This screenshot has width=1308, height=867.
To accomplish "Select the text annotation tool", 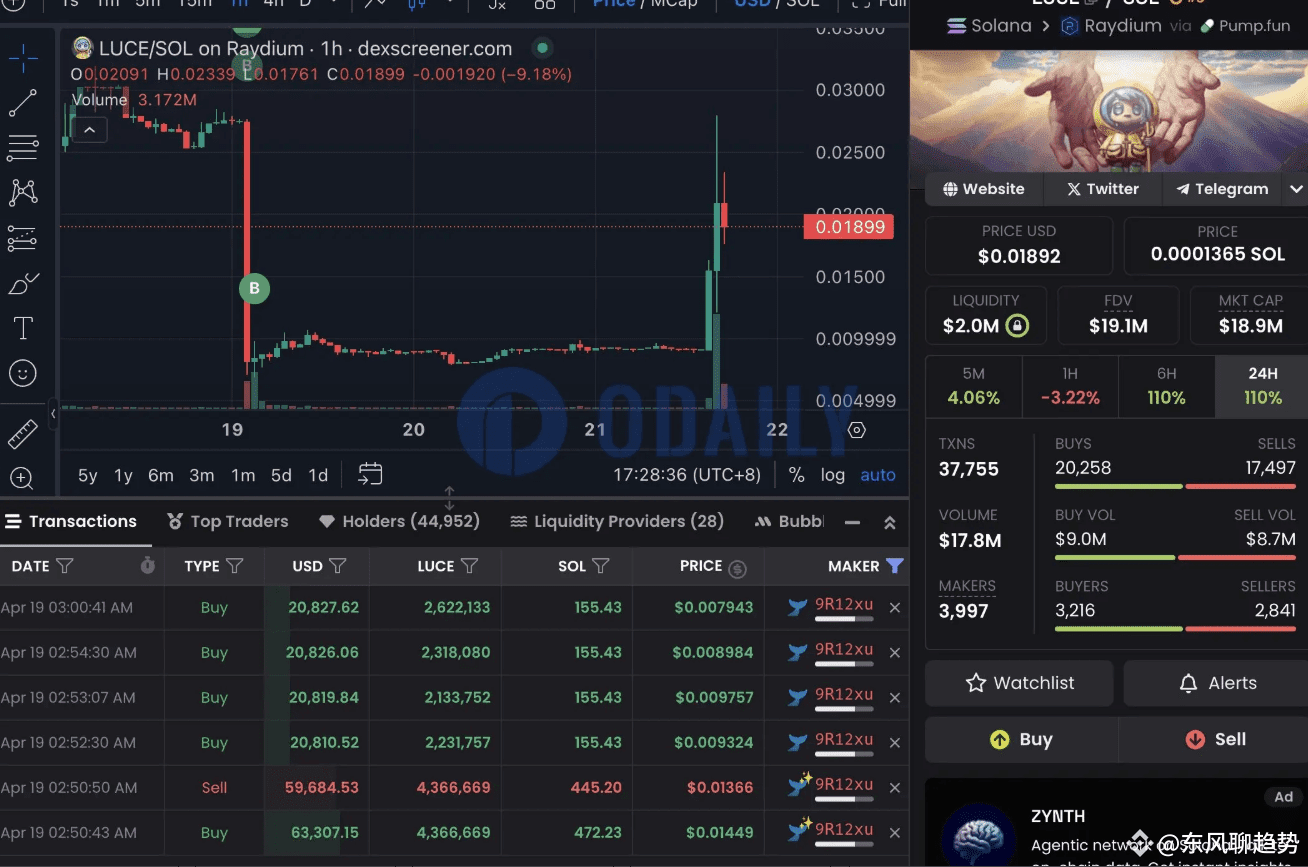I will pyautogui.click(x=24, y=327).
